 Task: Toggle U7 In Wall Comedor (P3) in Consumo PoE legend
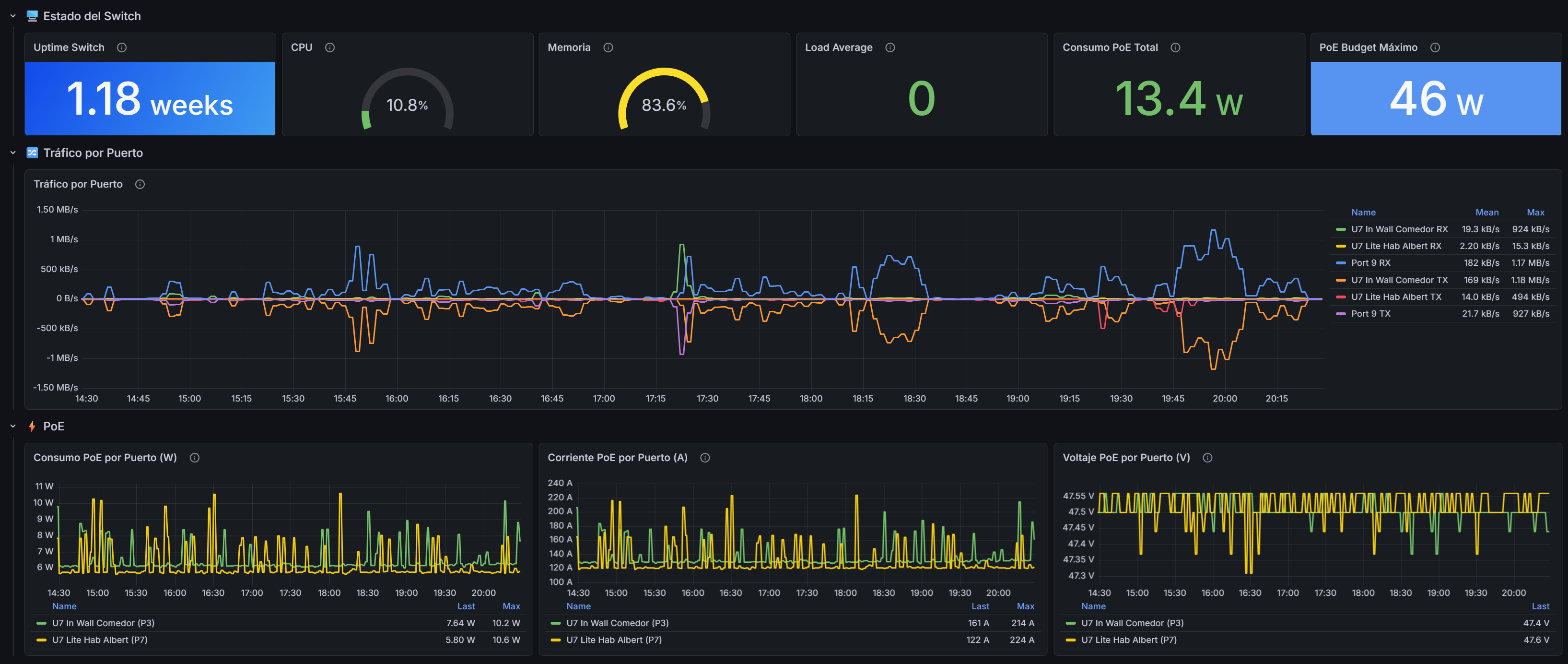click(103, 623)
